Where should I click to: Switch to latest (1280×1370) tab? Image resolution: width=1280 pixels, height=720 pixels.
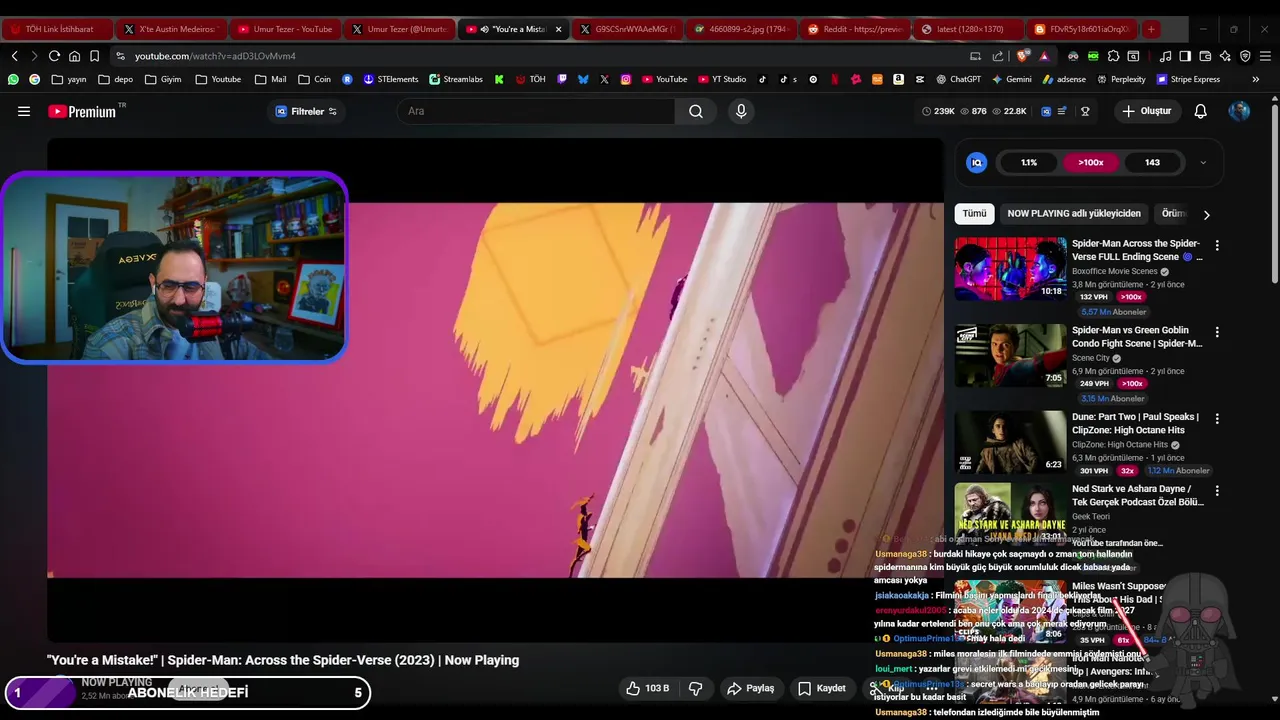[969, 29]
